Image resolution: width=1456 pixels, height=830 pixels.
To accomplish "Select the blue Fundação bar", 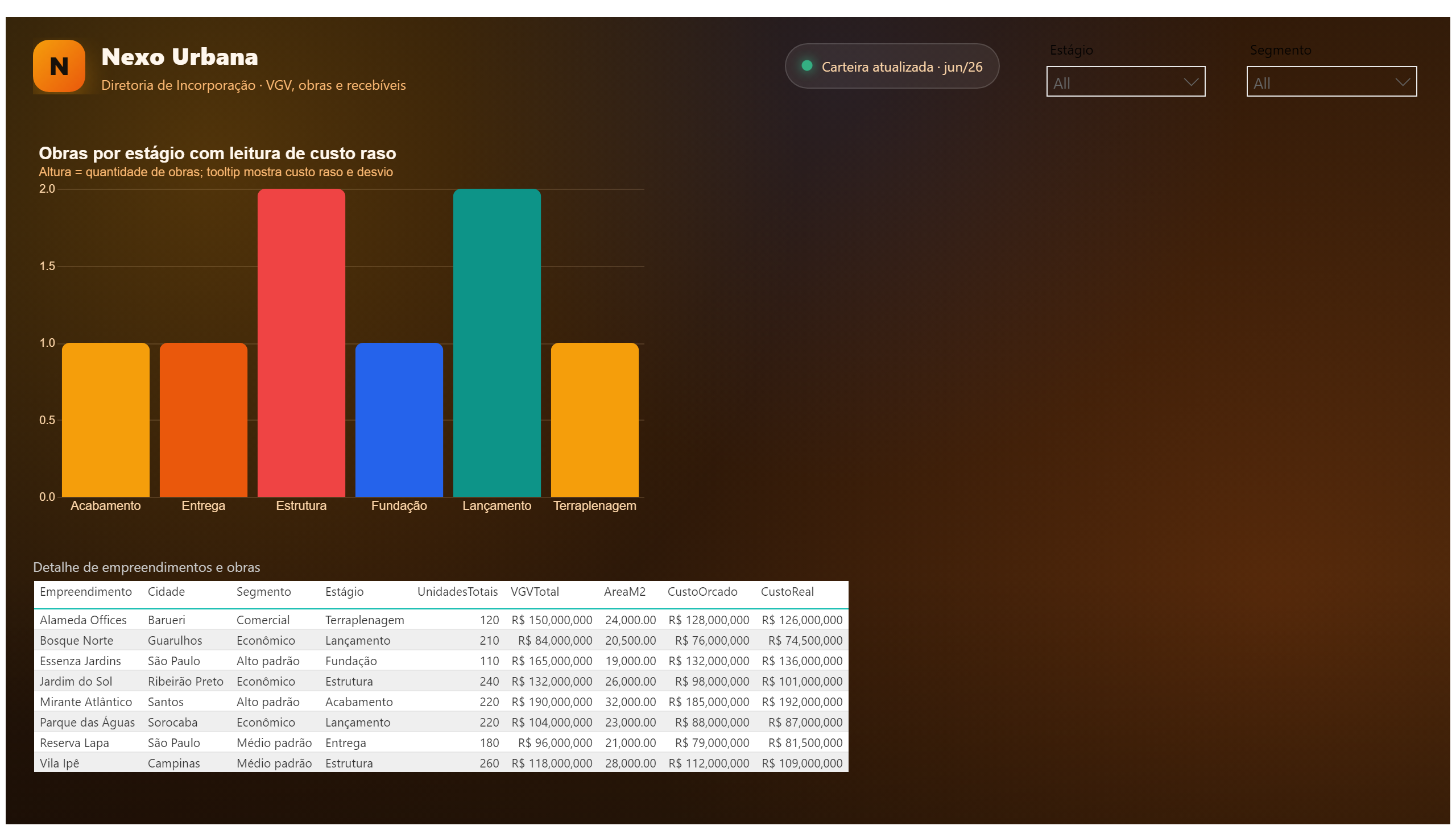I will tap(399, 420).
